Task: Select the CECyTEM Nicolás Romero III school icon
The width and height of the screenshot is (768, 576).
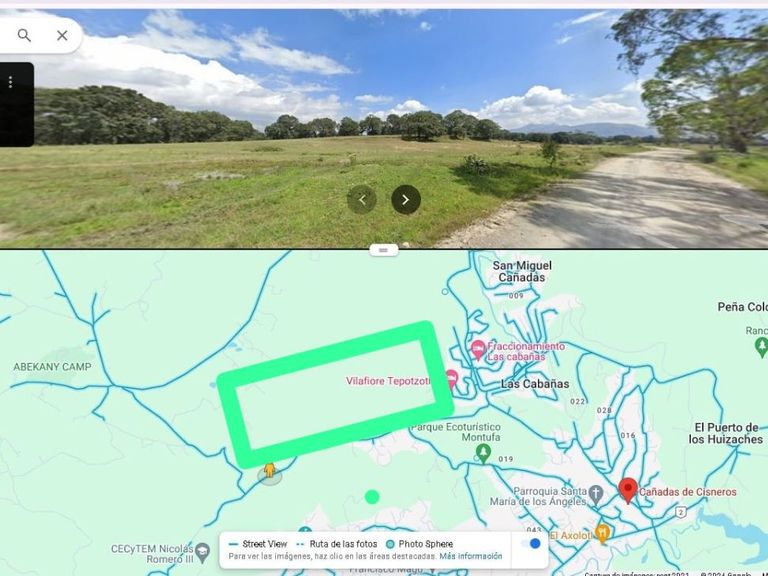Action: click(x=202, y=552)
